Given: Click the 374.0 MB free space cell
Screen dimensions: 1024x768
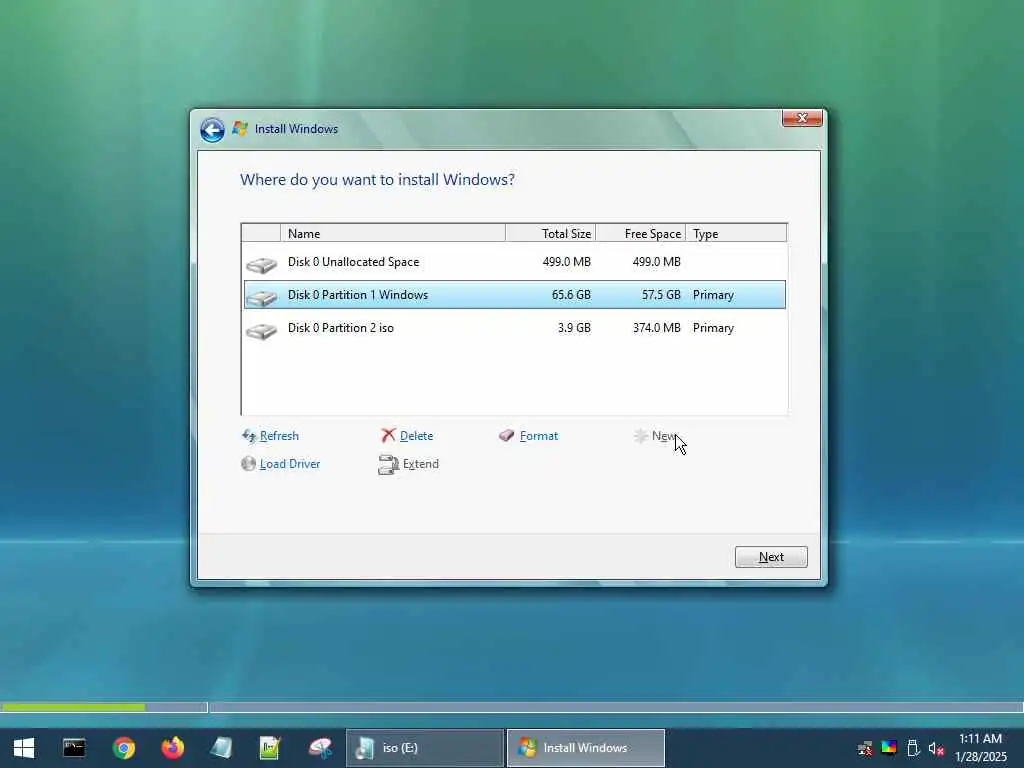Looking at the screenshot, I should click(x=656, y=328).
